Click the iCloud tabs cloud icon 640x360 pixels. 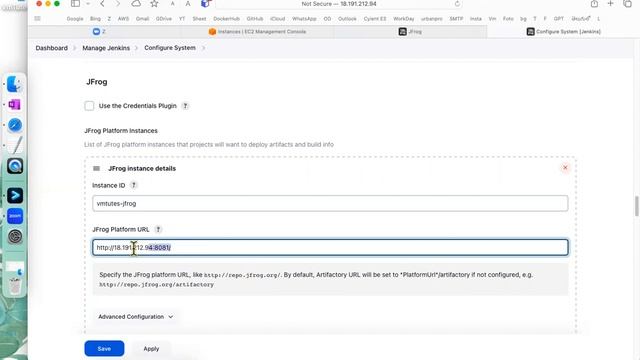136,4
